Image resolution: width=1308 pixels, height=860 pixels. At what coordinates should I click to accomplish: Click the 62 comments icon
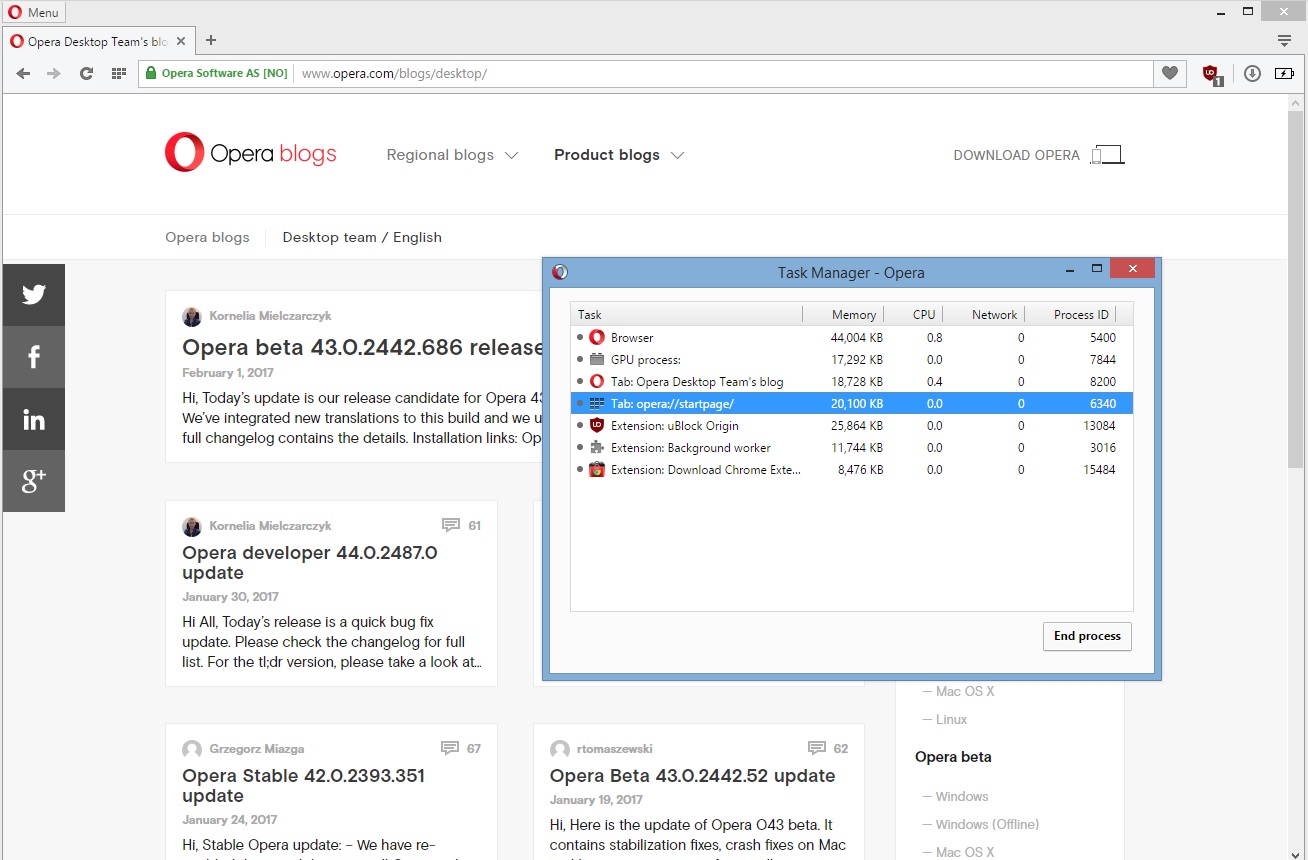point(817,748)
